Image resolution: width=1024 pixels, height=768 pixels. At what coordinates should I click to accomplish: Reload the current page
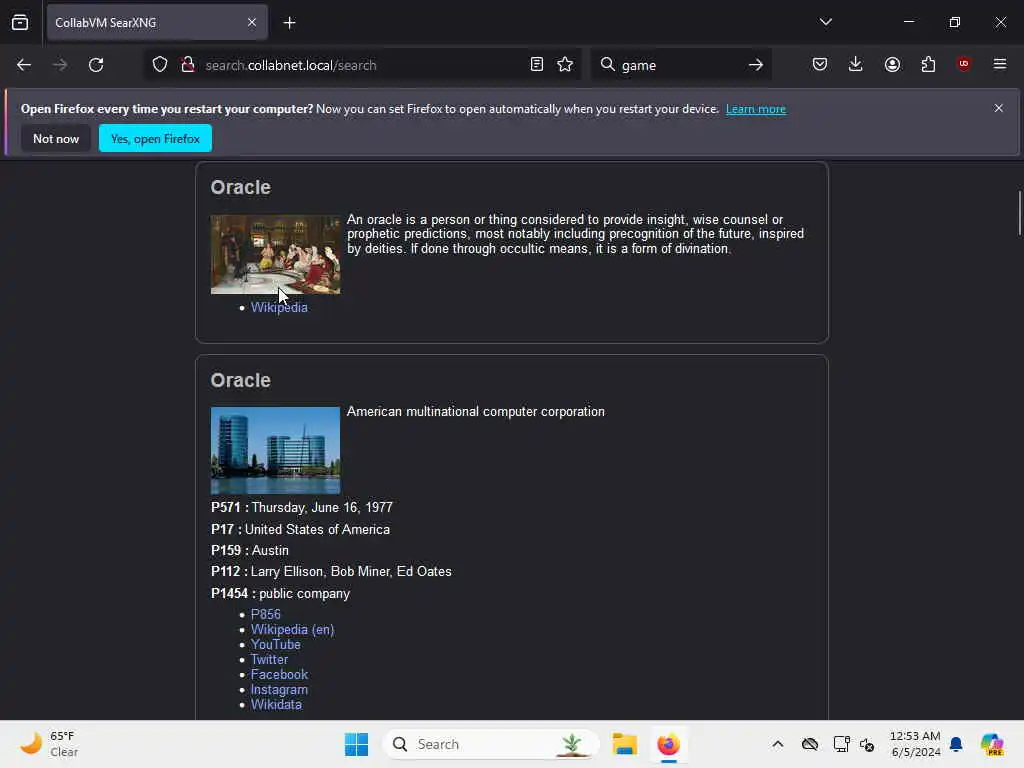[96, 65]
